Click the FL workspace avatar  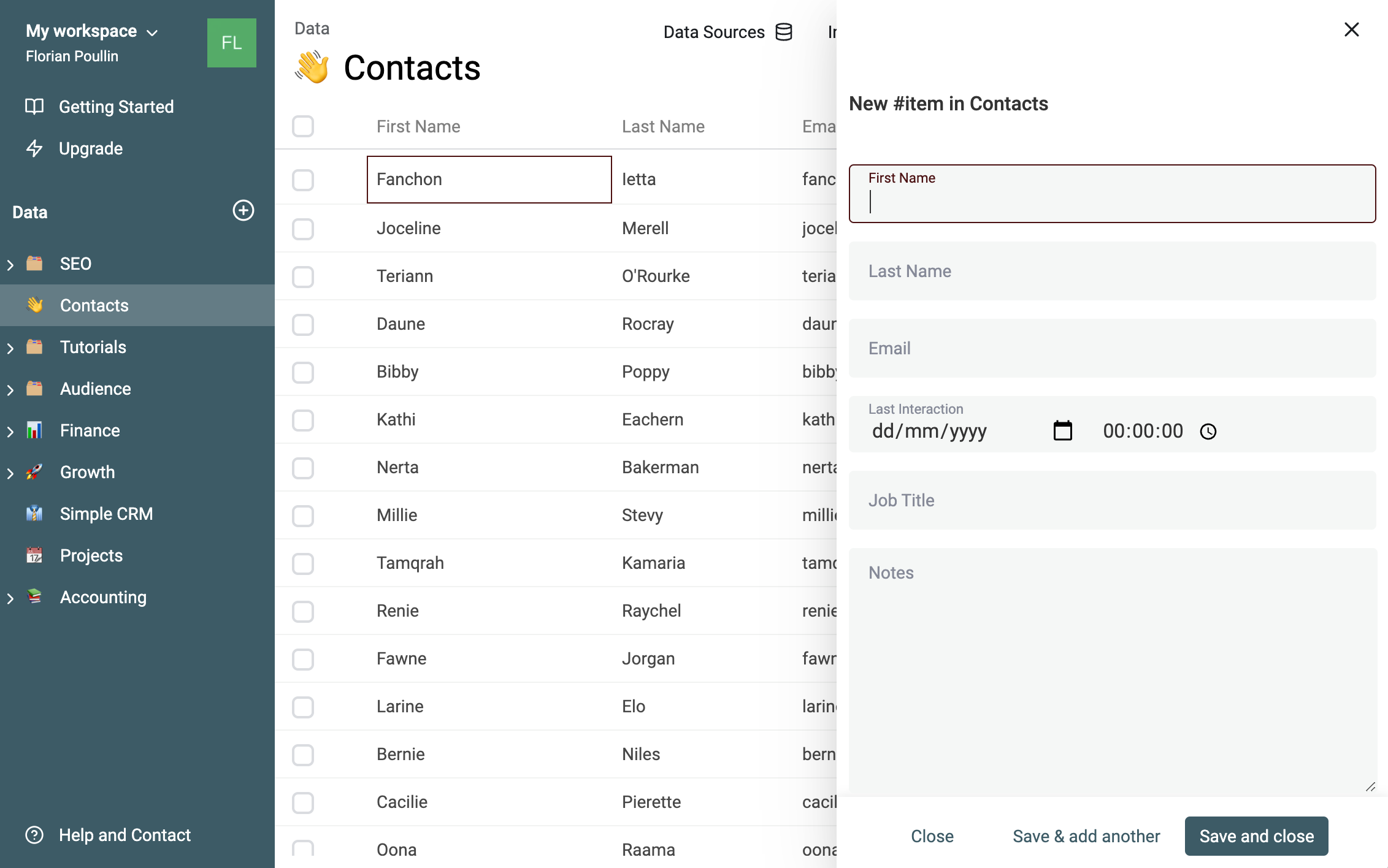[232, 43]
